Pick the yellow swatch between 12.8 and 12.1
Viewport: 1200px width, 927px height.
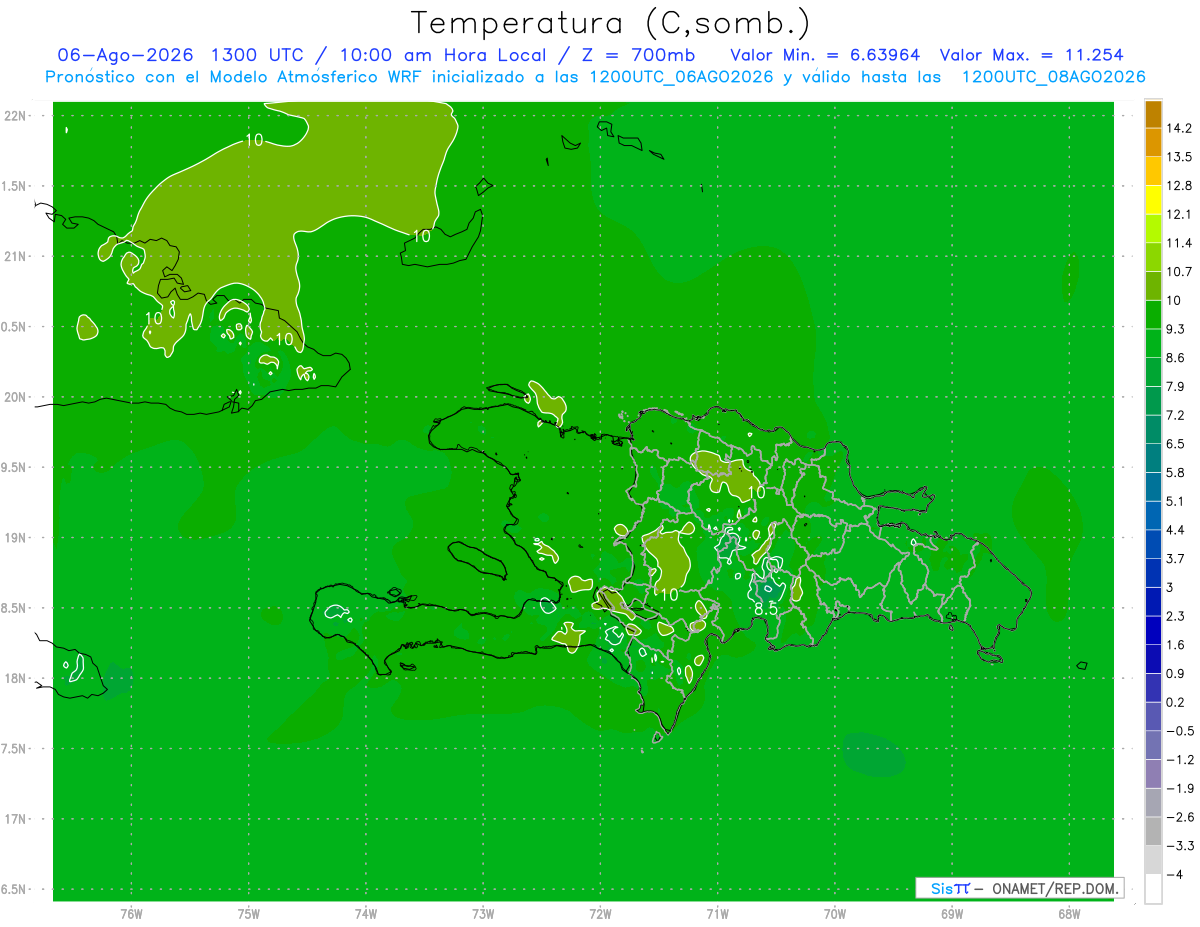tap(1153, 200)
